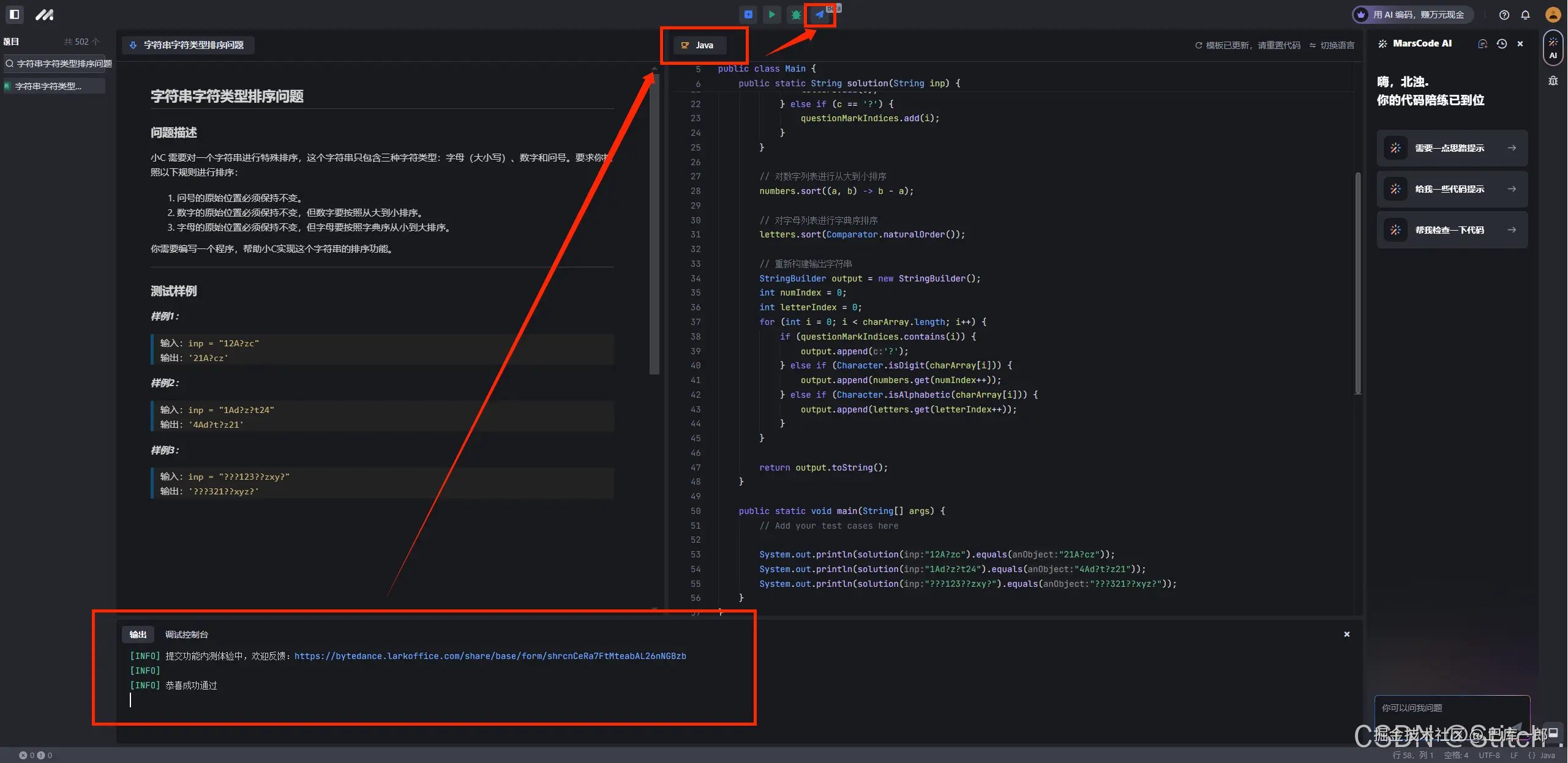Screen dimensions: 1568x763
Task: Select the 输出 output tab
Action: (138, 635)
